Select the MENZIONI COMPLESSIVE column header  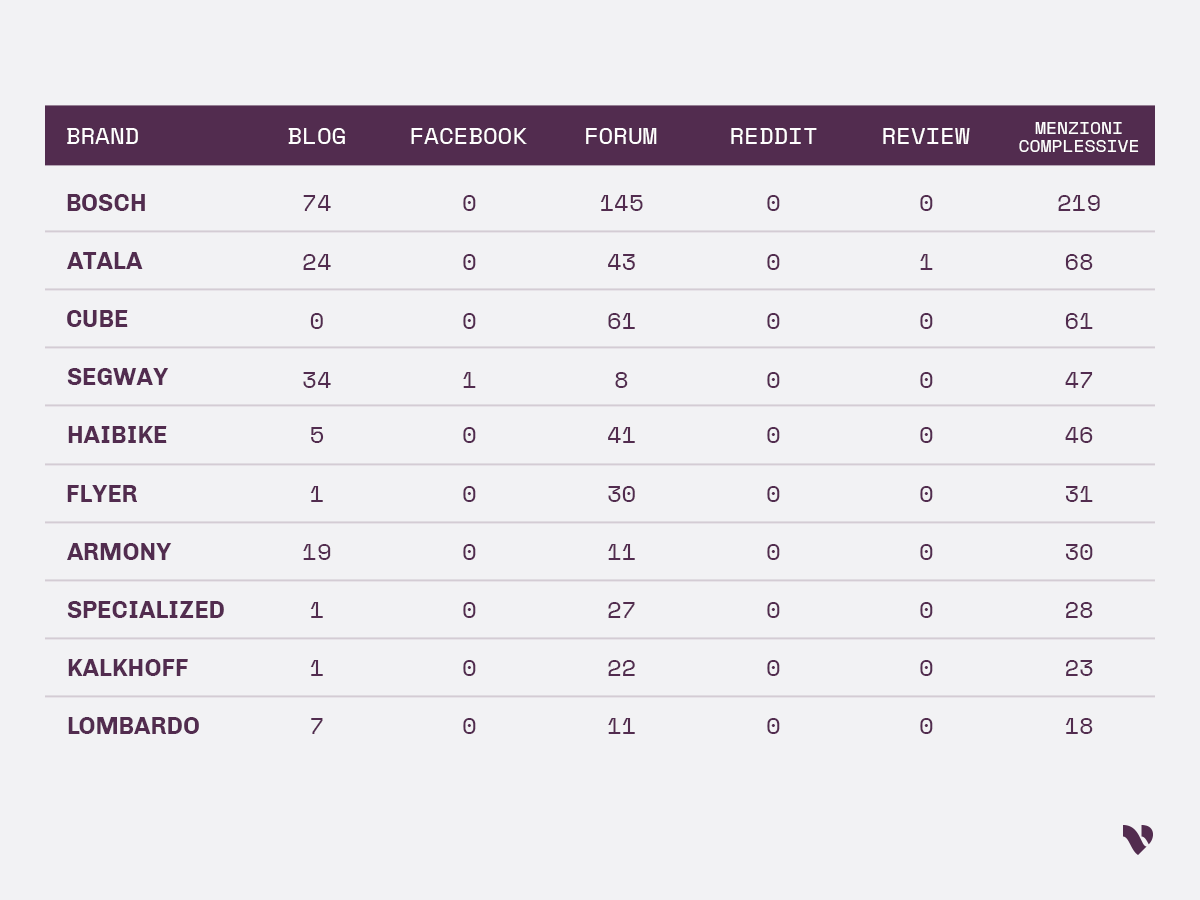pos(1079,137)
